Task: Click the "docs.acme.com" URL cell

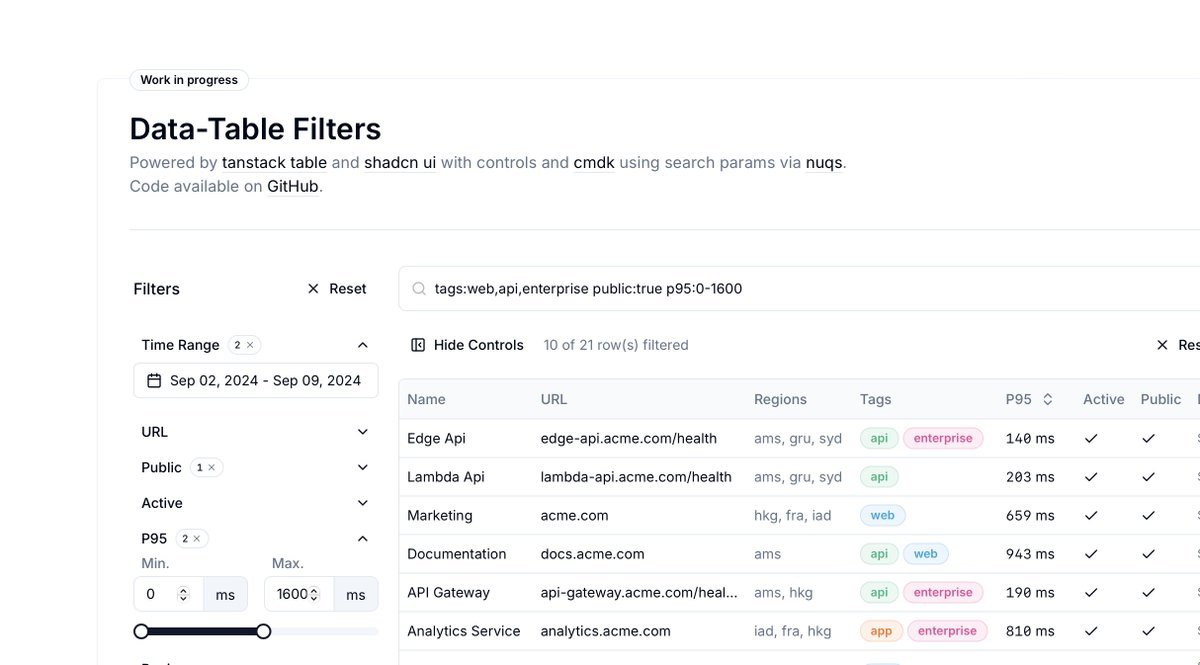Action: (x=593, y=554)
